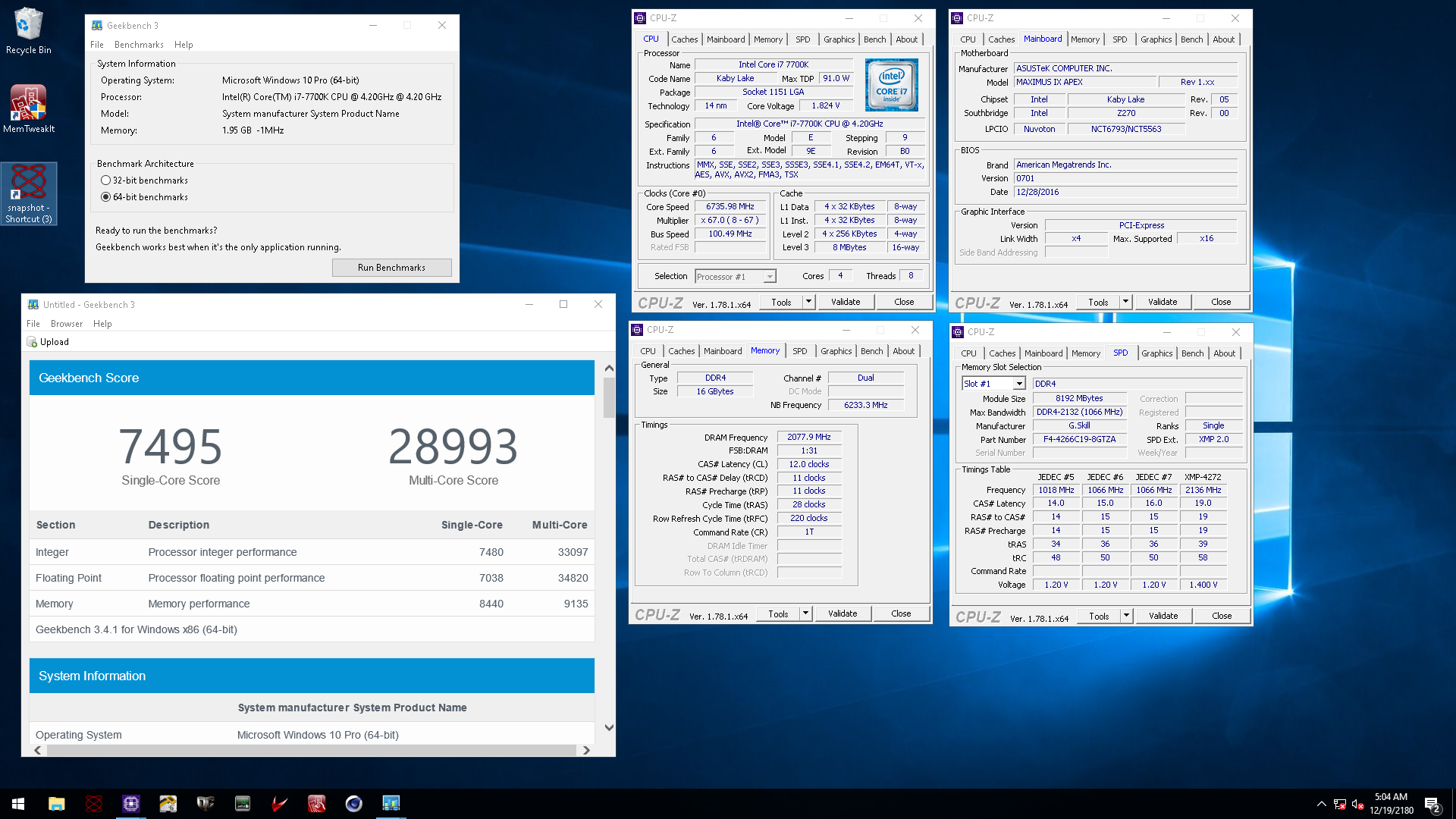The width and height of the screenshot is (1456, 819).
Task: Click the scroll up arrow in Geekbench results
Action: point(609,368)
